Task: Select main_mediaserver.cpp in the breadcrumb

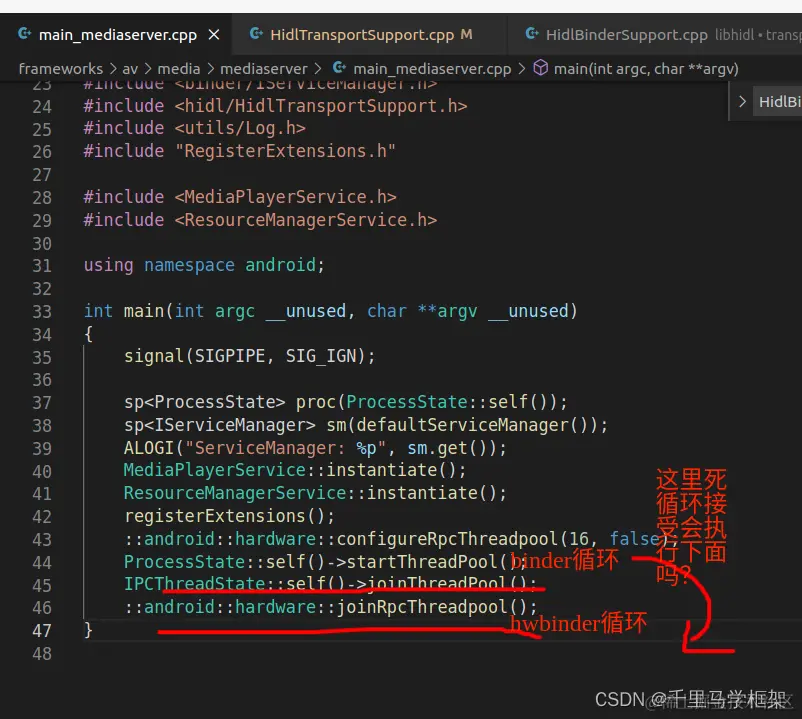Action: tap(432, 69)
